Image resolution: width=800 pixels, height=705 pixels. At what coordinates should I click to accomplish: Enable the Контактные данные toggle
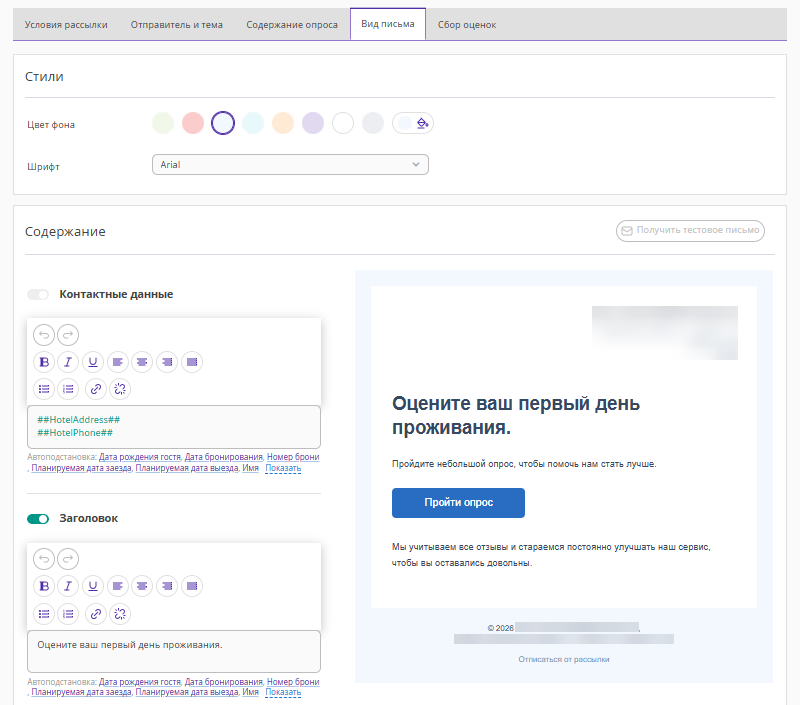[x=38, y=295]
